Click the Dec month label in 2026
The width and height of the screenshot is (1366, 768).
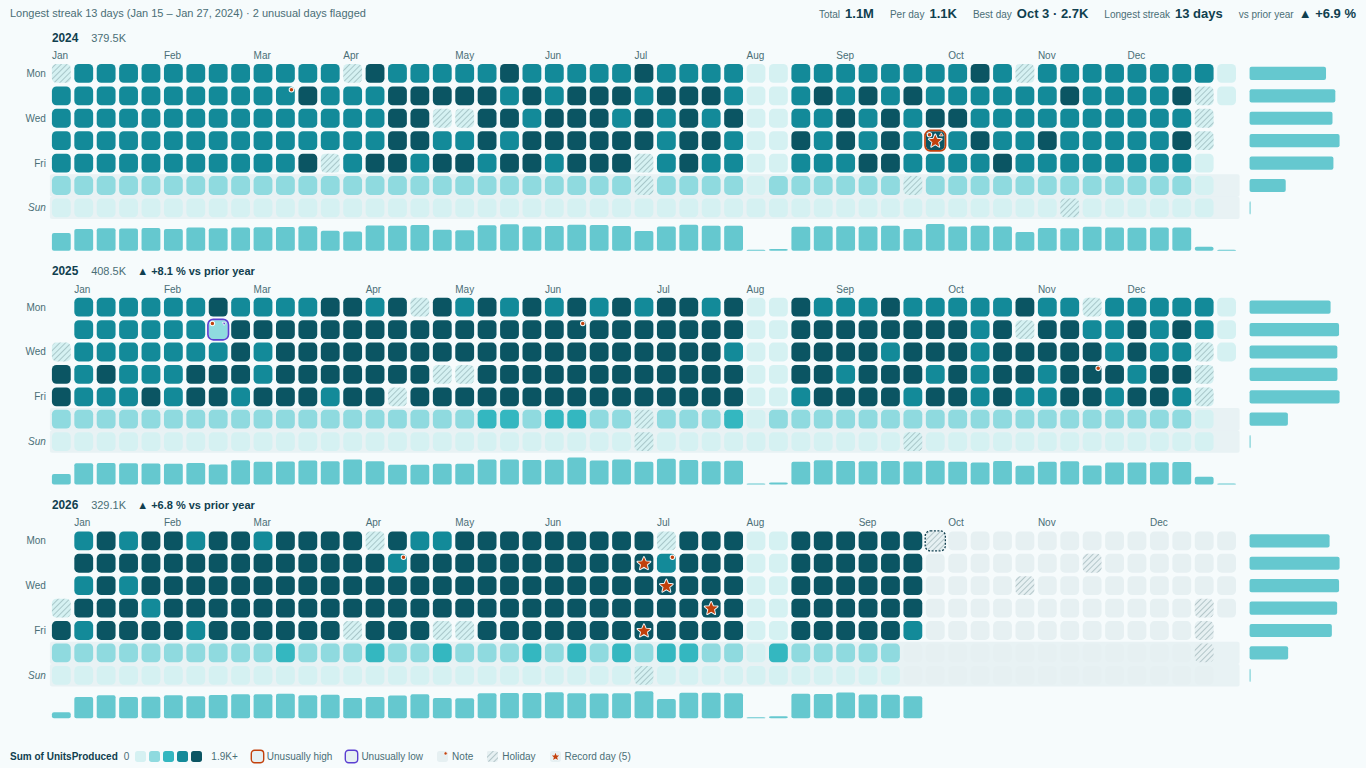1159,522
